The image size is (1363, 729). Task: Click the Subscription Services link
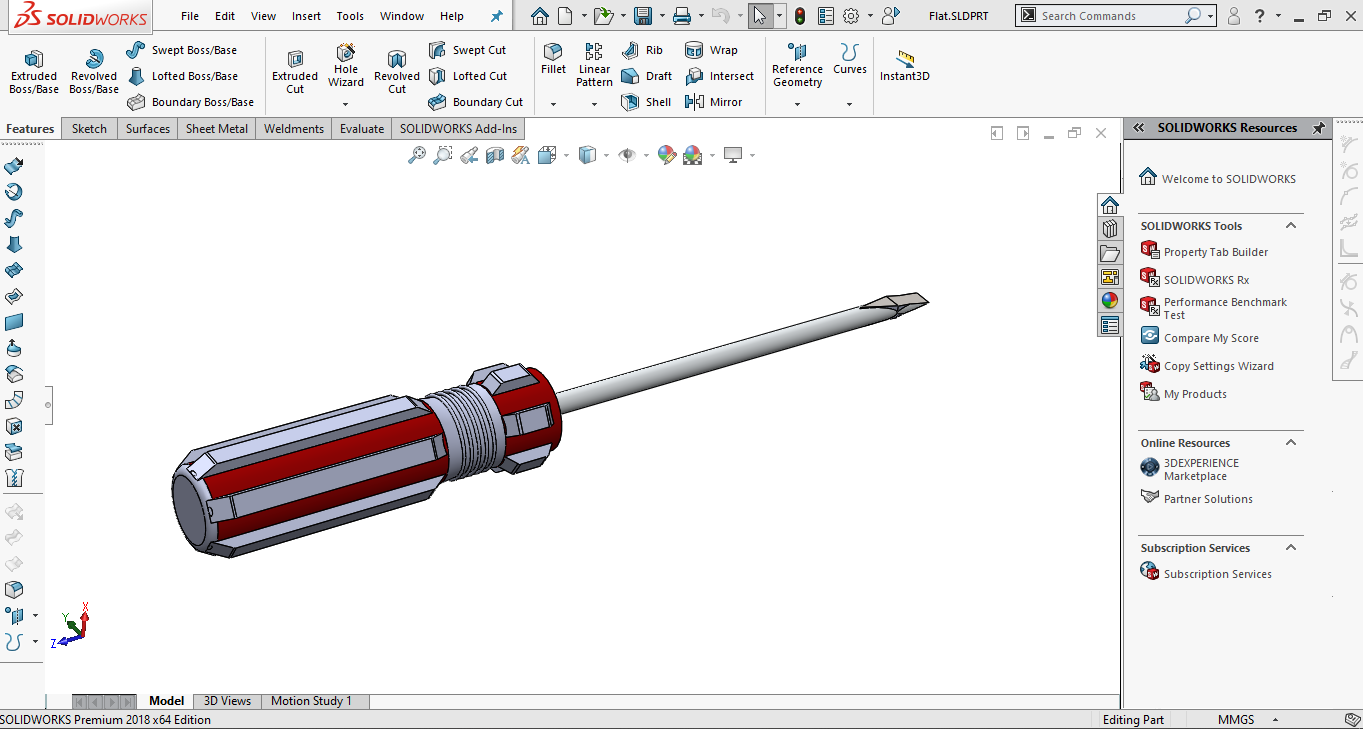pyautogui.click(x=1217, y=574)
